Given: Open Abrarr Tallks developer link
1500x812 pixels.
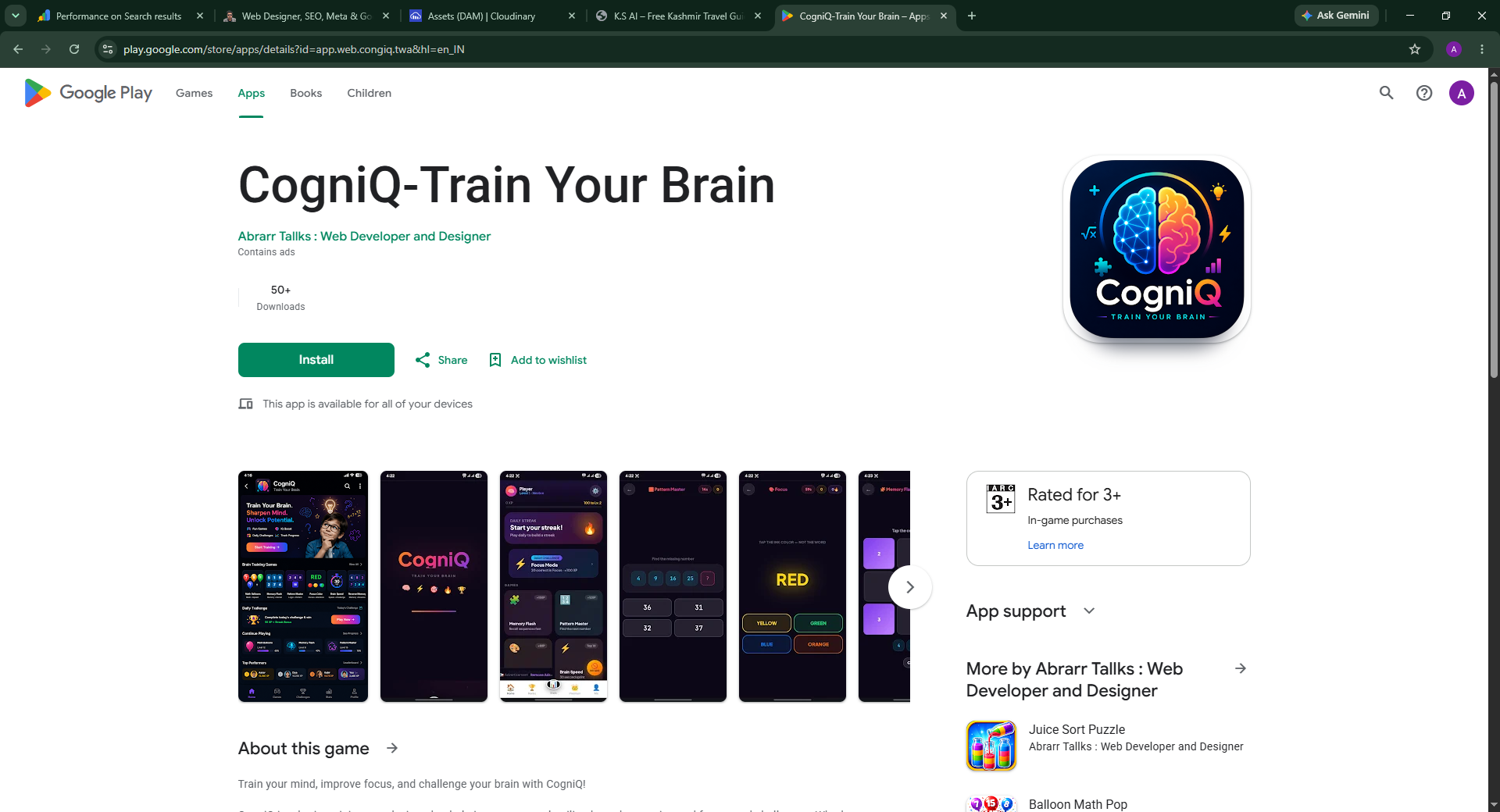Looking at the screenshot, I should (x=364, y=236).
